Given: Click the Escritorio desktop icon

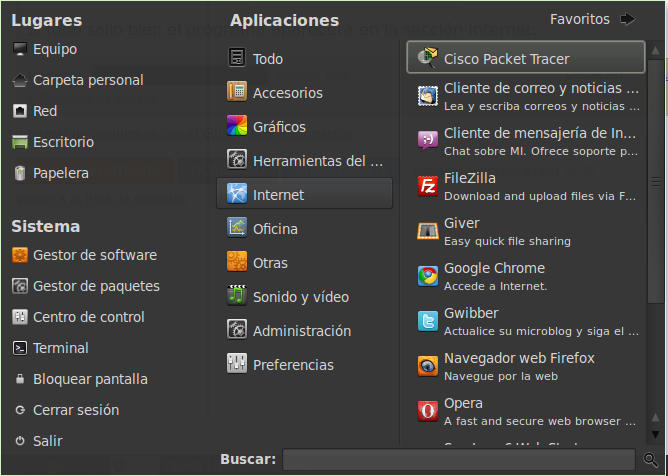Looking at the screenshot, I should coord(20,142).
